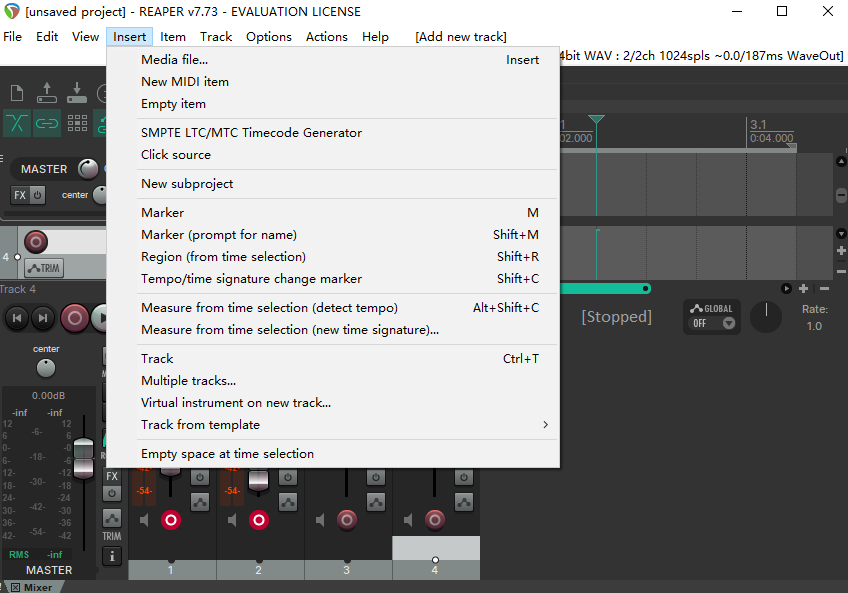This screenshot has height=593, width=848.
Task: Click the monitoring speaker icon on mixer track 1
Action: tap(144, 520)
